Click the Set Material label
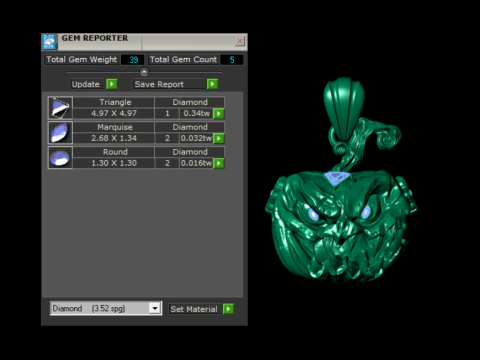This screenshot has width=480, height=360. point(194,309)
